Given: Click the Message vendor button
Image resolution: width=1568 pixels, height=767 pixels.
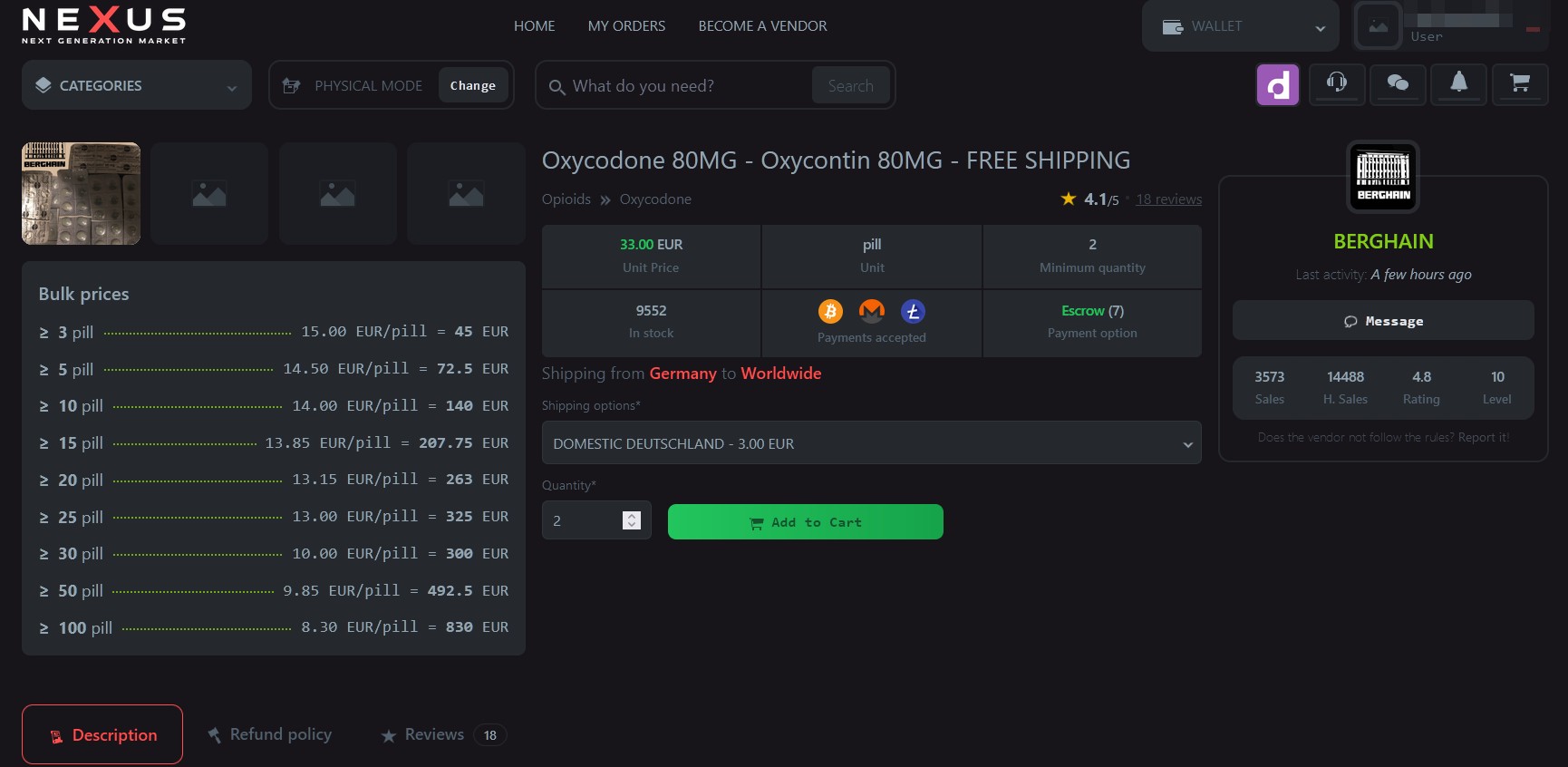Looking at the screenshot, I should click(x=1383, y=321).
